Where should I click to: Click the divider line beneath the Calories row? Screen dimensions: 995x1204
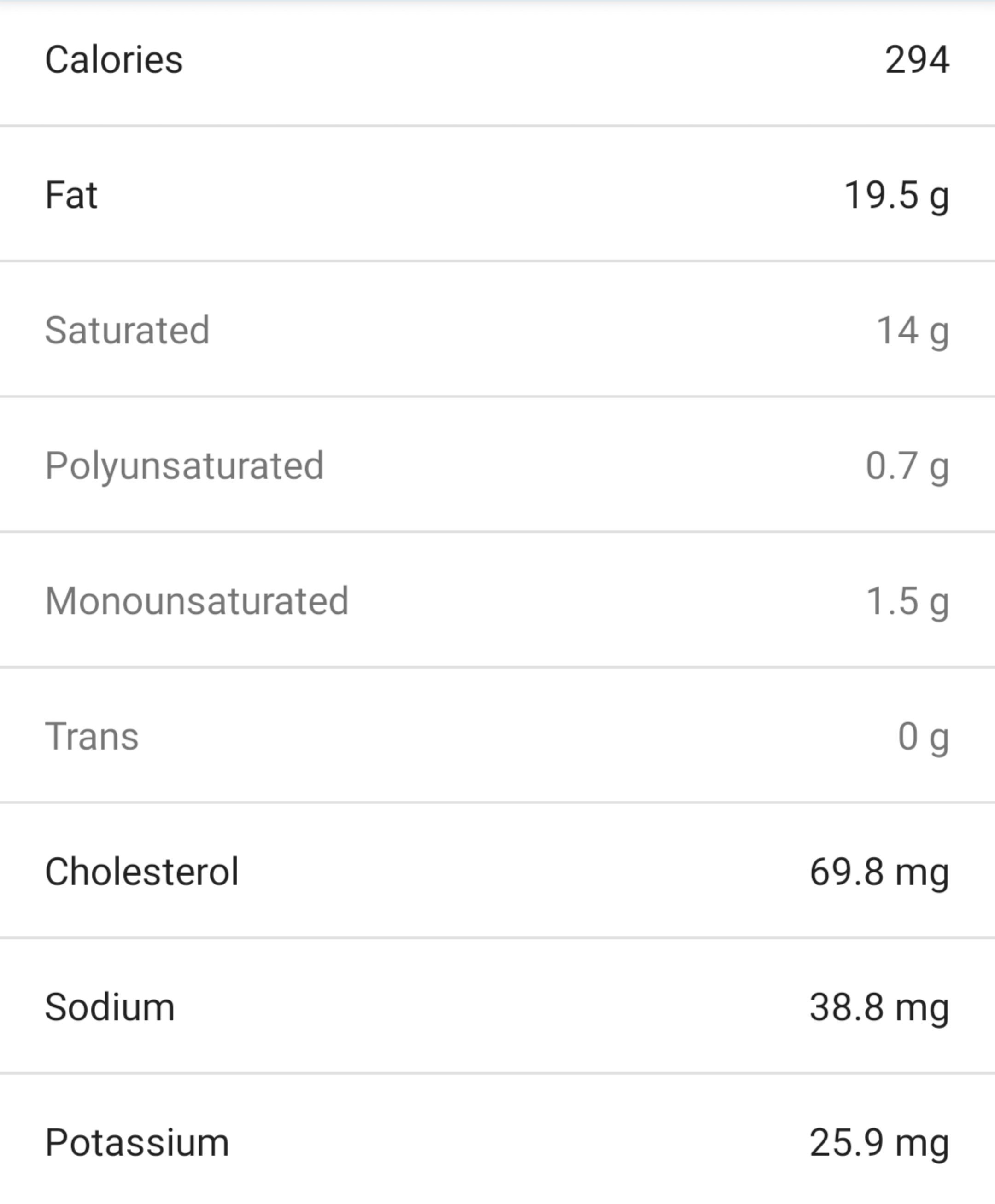tap(497, 125)
